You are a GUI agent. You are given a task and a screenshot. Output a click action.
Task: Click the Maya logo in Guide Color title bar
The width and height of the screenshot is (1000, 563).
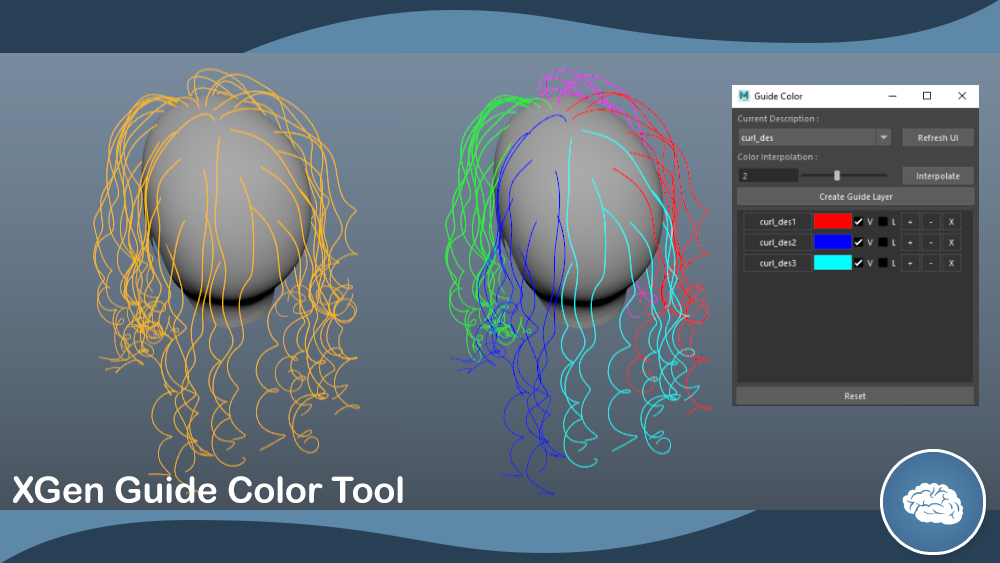(x=743, y=96)
